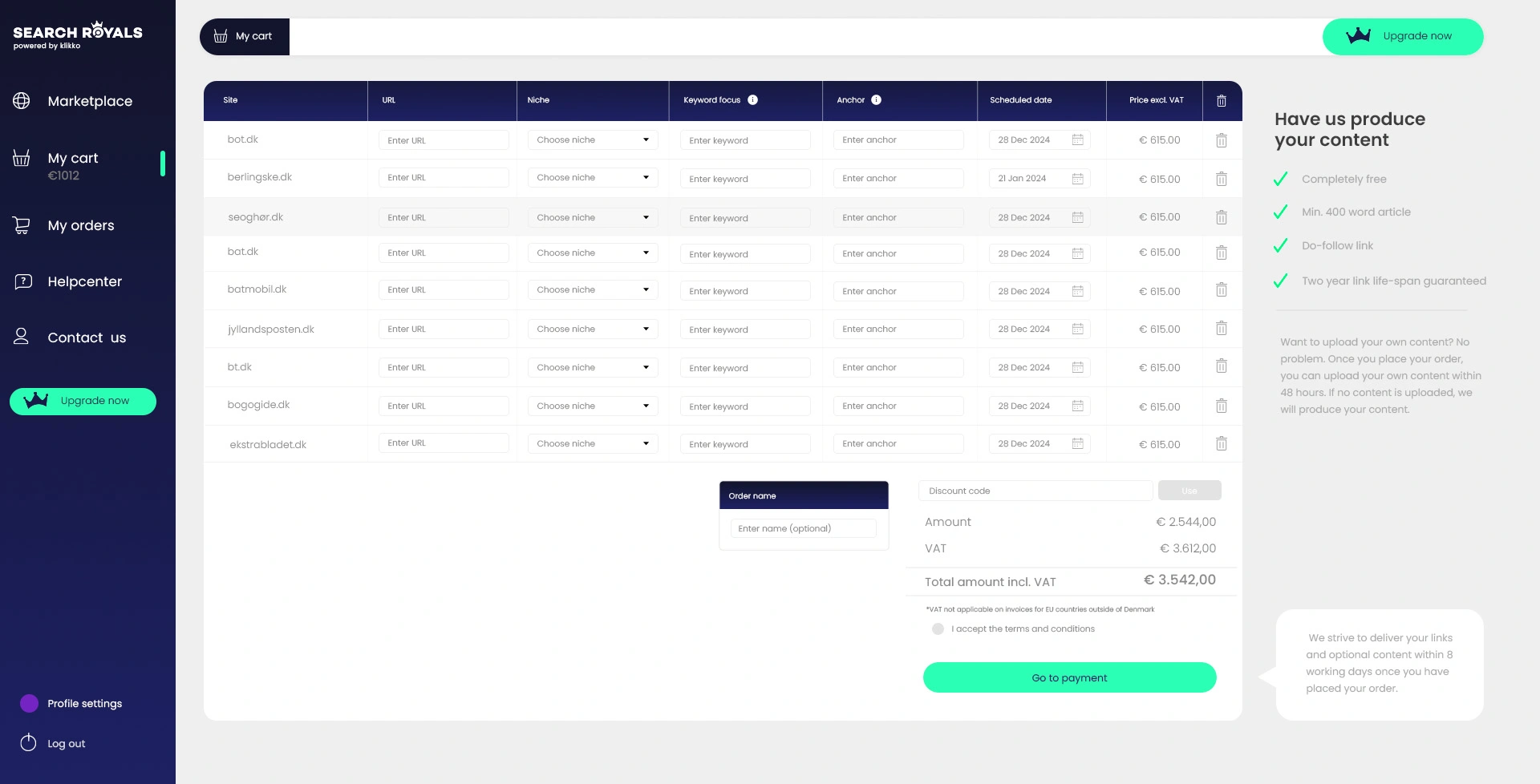The height and width of the screenshot is (784, 1540).
Task: Open calendar icon for bot.dk scheduled date
Action: (1077, 139)
